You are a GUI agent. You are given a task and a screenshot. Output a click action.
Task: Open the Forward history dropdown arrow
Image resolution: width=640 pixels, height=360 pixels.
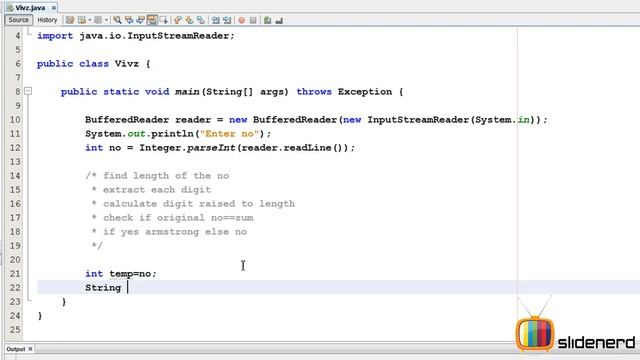click(106, 20)
